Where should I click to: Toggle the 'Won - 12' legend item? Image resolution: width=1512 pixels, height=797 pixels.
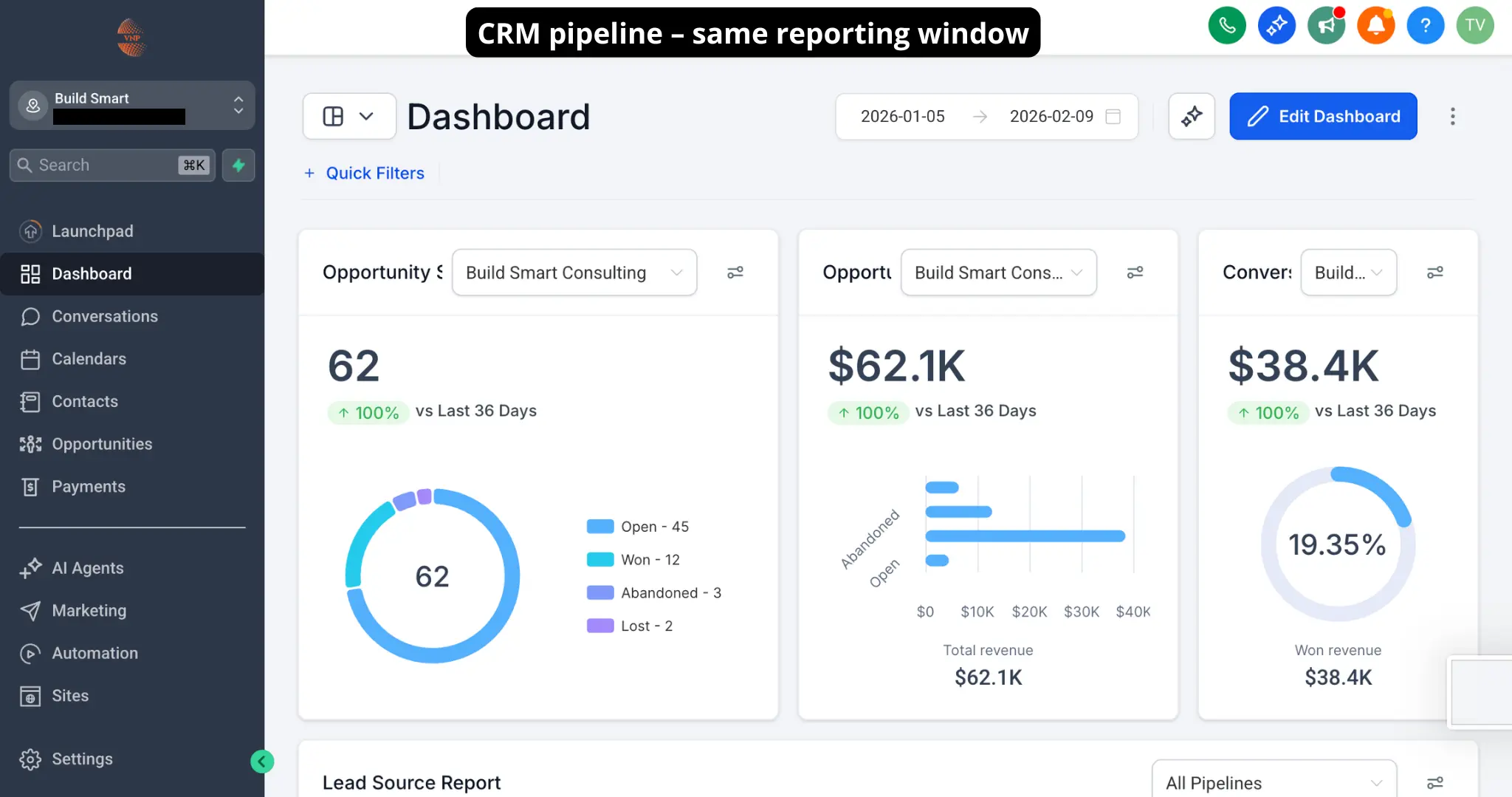[635, 559]
